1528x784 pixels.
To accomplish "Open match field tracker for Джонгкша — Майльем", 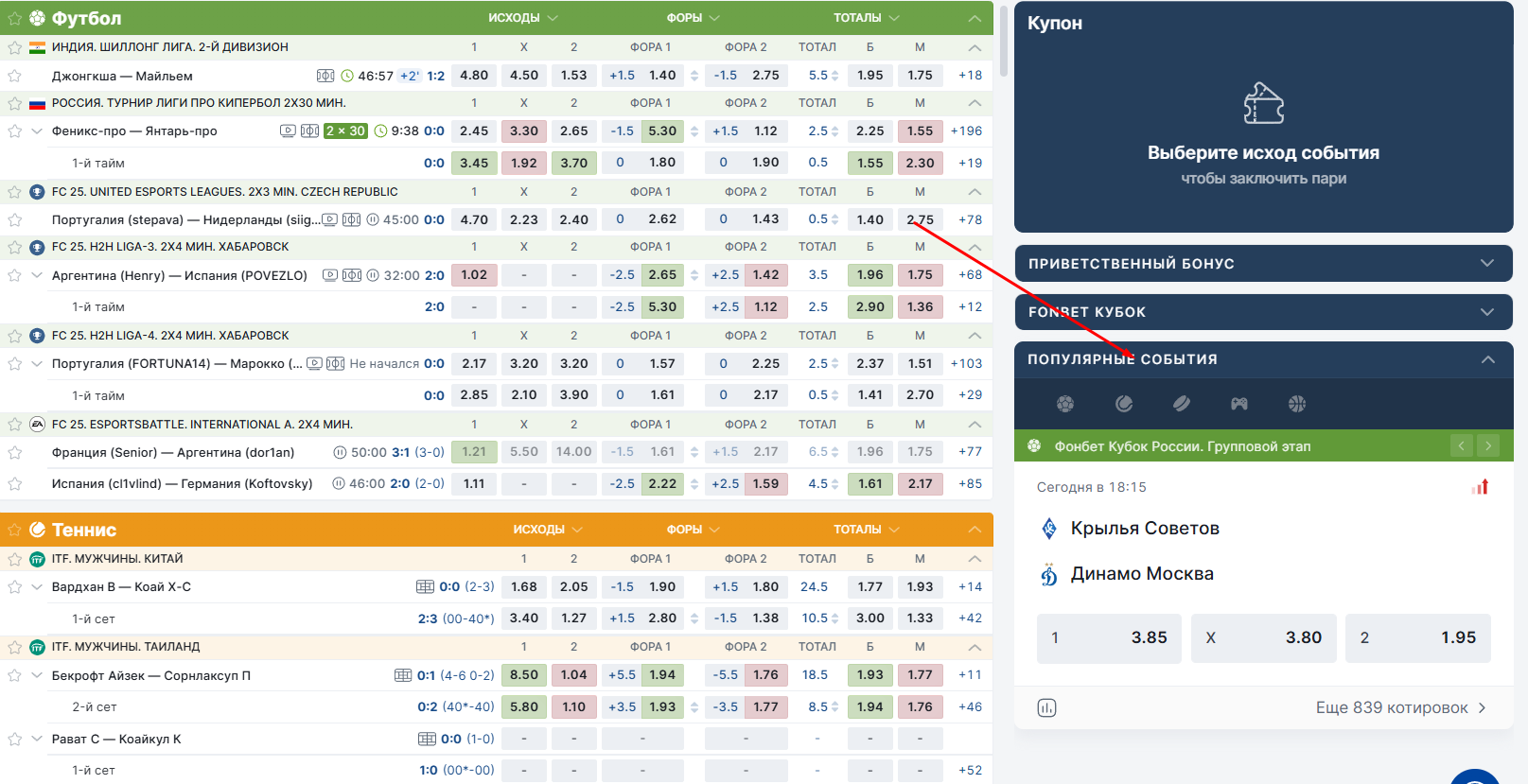I will pyautogui.click(x=325, y=76).
